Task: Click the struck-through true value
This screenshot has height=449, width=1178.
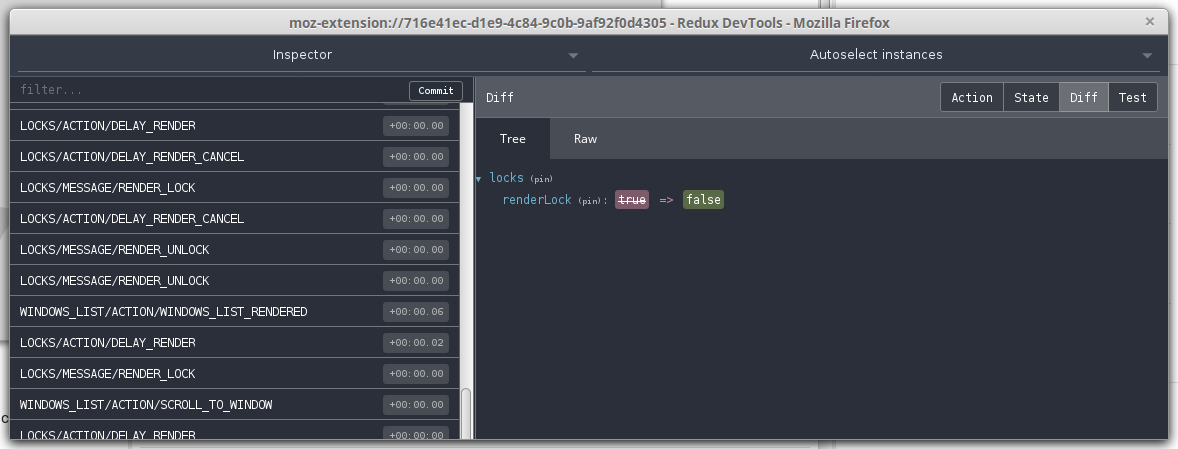Action: pos(632,200)
